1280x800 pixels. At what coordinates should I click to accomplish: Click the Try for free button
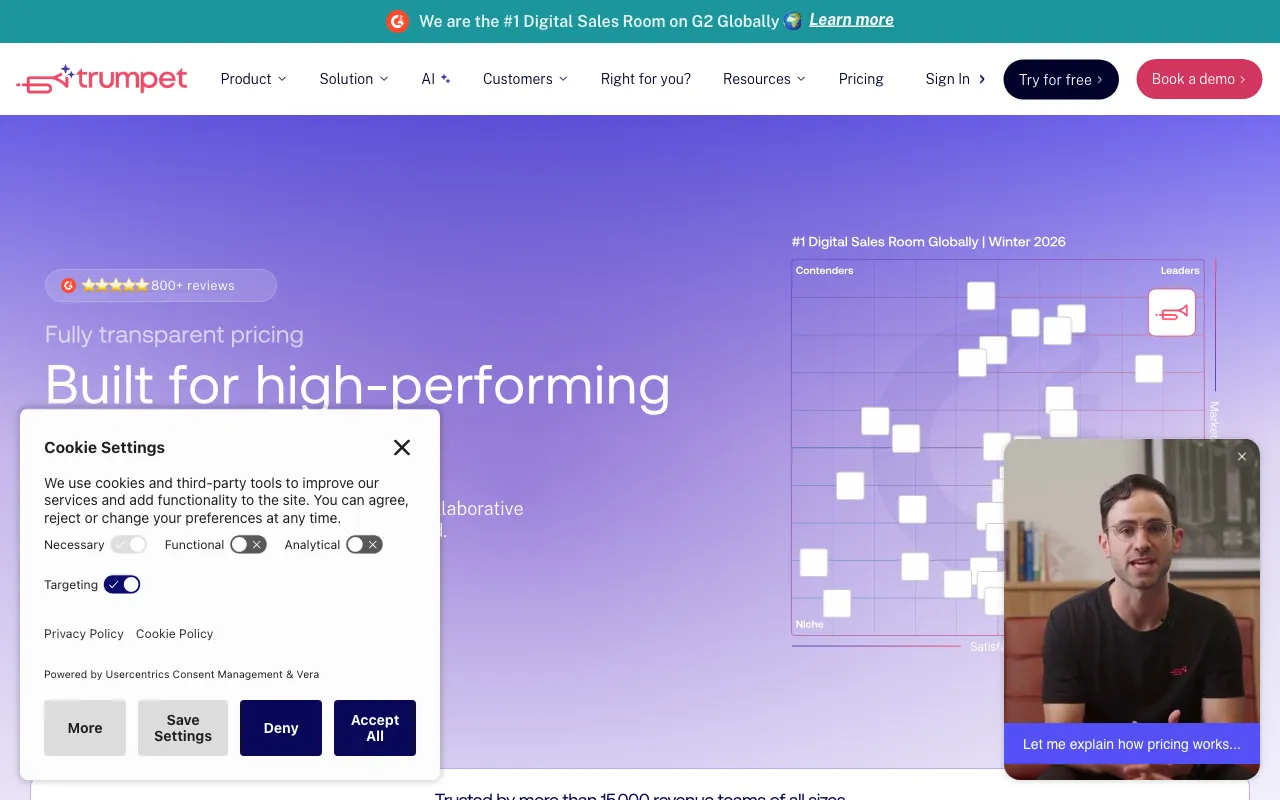point(1061,80)
